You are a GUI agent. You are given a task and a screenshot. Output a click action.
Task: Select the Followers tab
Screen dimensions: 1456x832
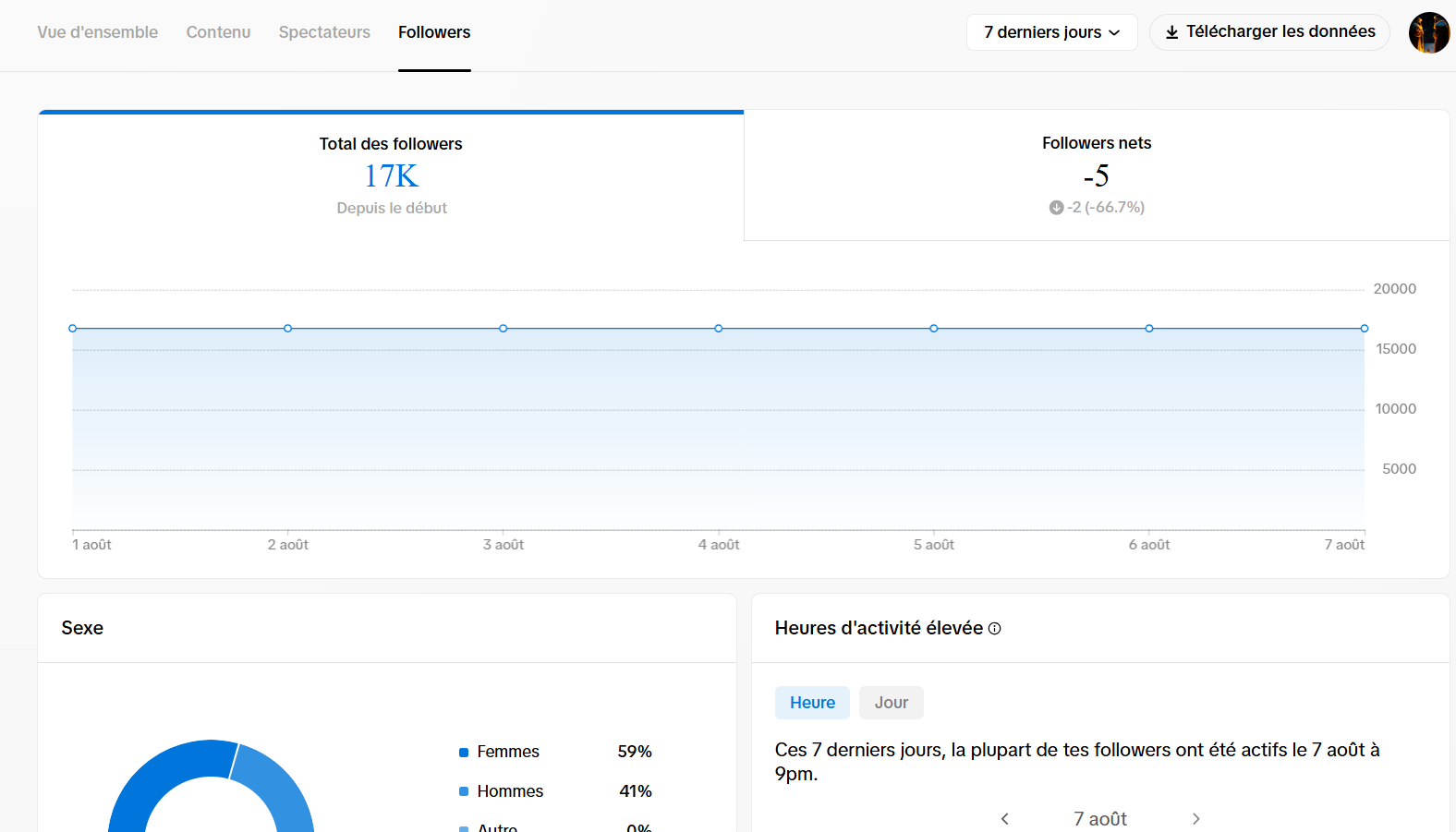pos(434,32)
